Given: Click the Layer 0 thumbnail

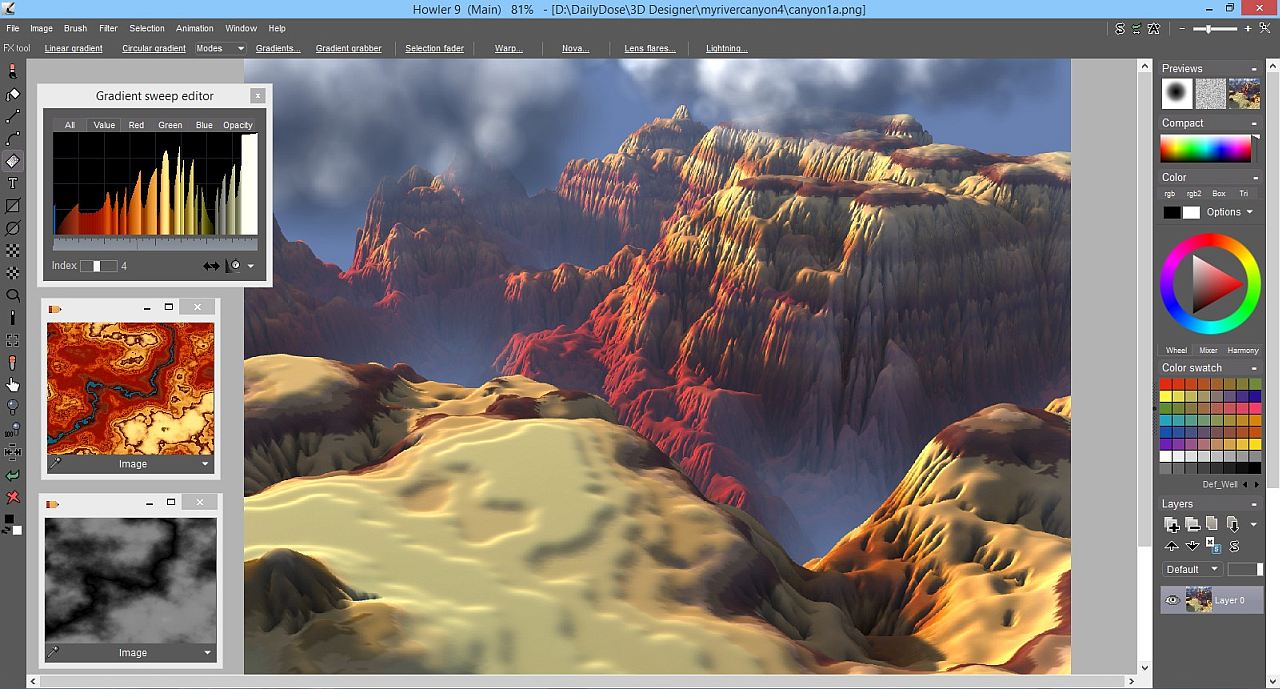Looking at the screenshot, I should [1200, 600].
